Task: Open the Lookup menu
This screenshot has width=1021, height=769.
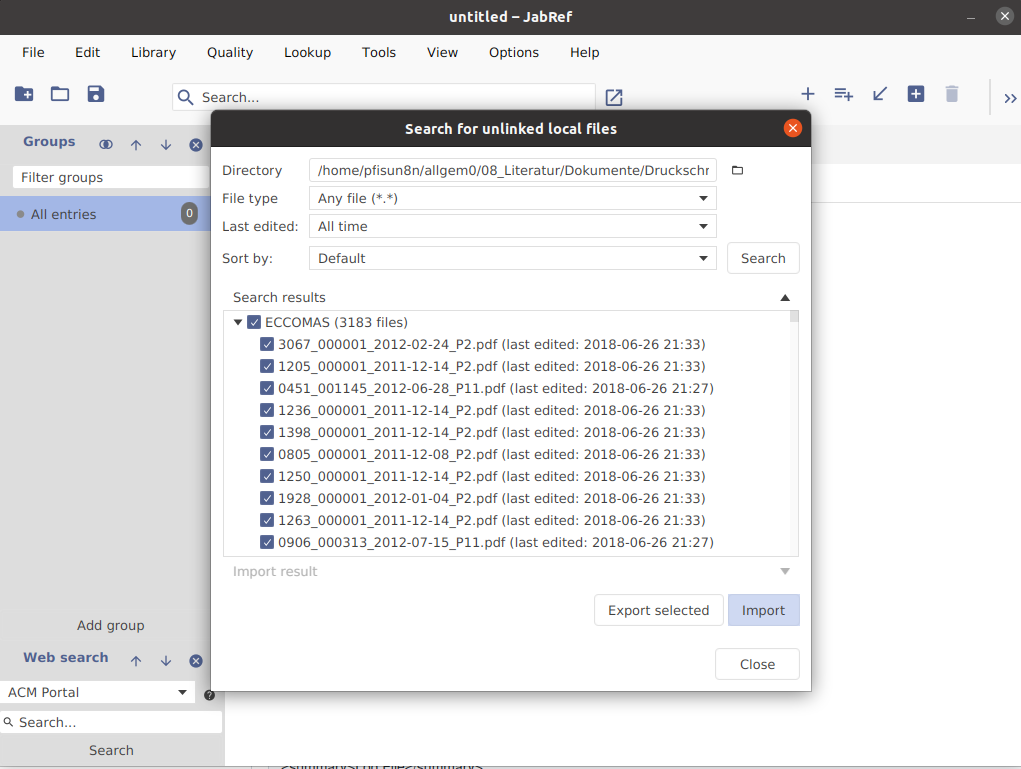Action: coord(307,52)
